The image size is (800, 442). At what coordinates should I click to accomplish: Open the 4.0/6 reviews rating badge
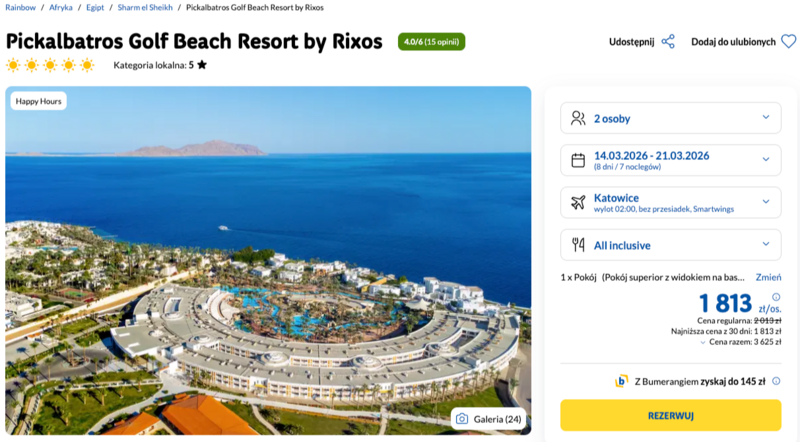431,42
